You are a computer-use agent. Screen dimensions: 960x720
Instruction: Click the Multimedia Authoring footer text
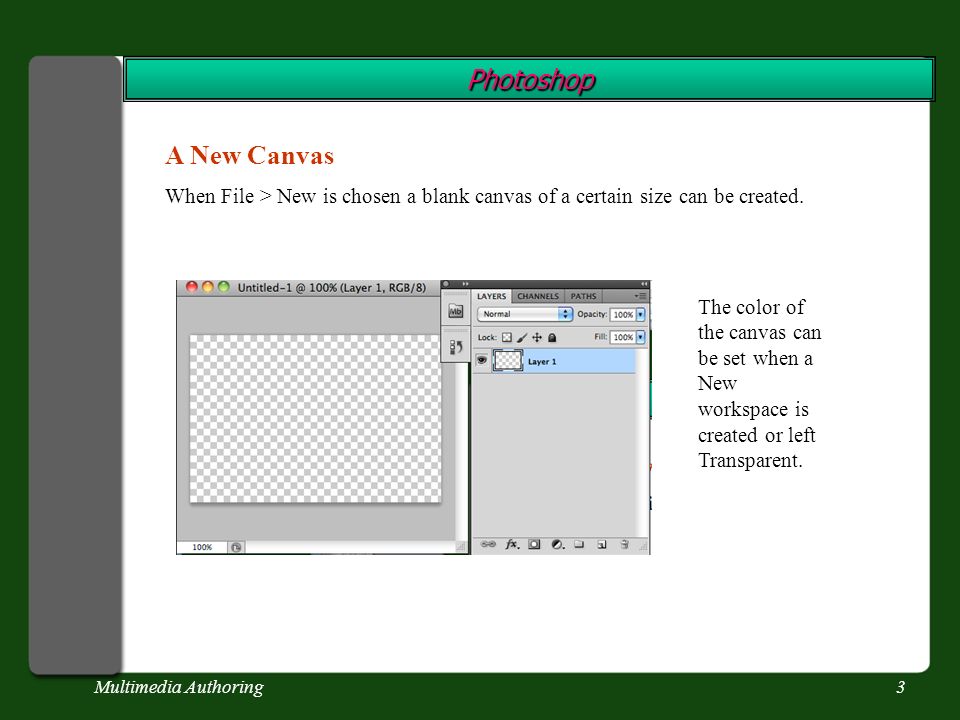pyautogui.click(x=179, y=688)
